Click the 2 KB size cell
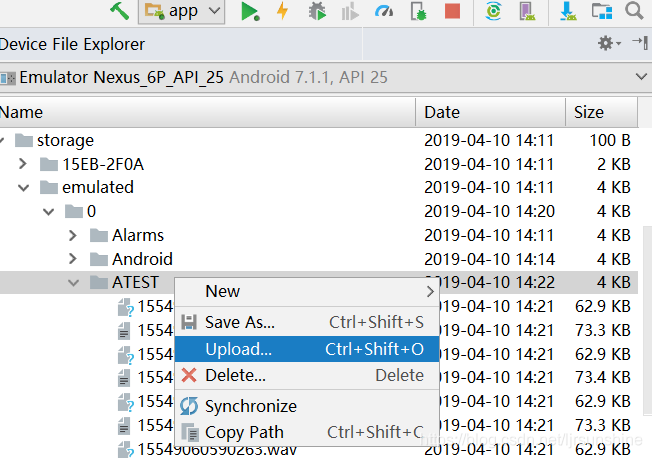This screenshot has width=652, height=458. (614, 164)
